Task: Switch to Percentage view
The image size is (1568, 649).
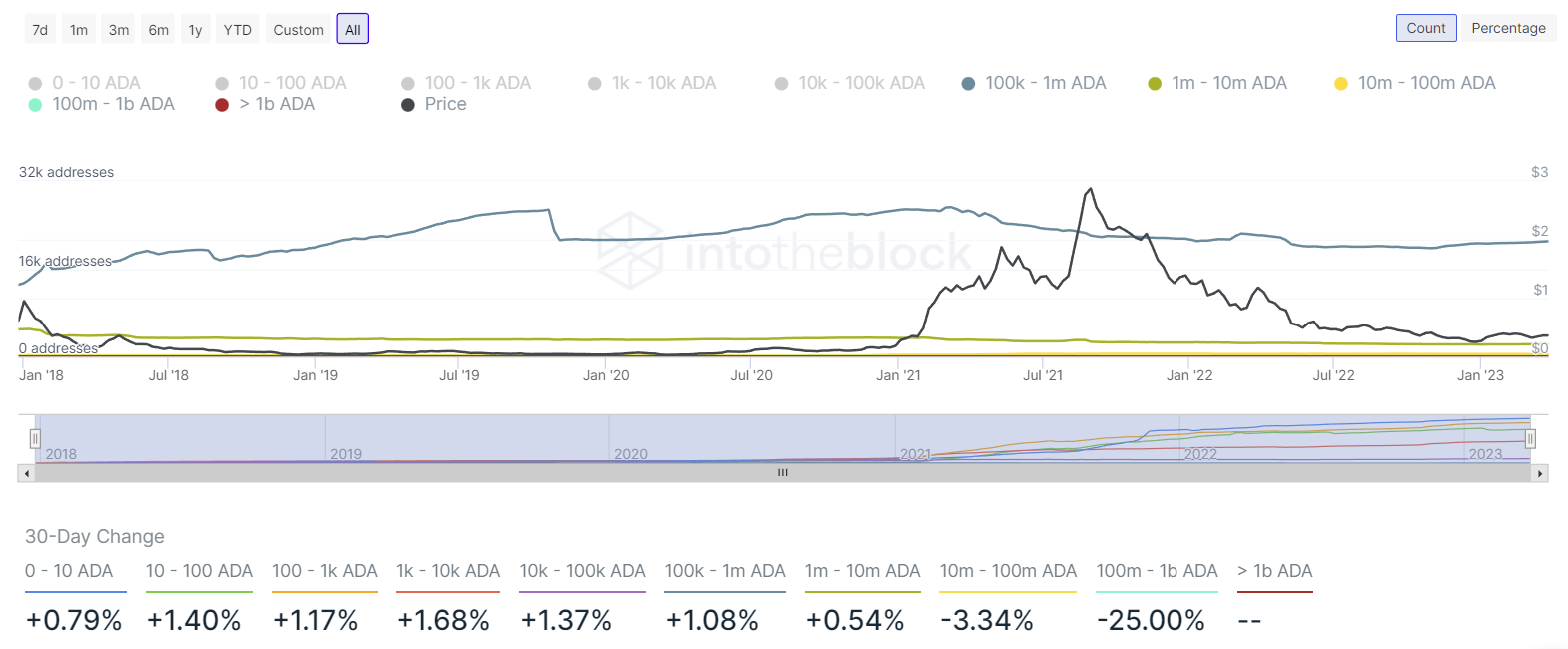Action: 1508,28
